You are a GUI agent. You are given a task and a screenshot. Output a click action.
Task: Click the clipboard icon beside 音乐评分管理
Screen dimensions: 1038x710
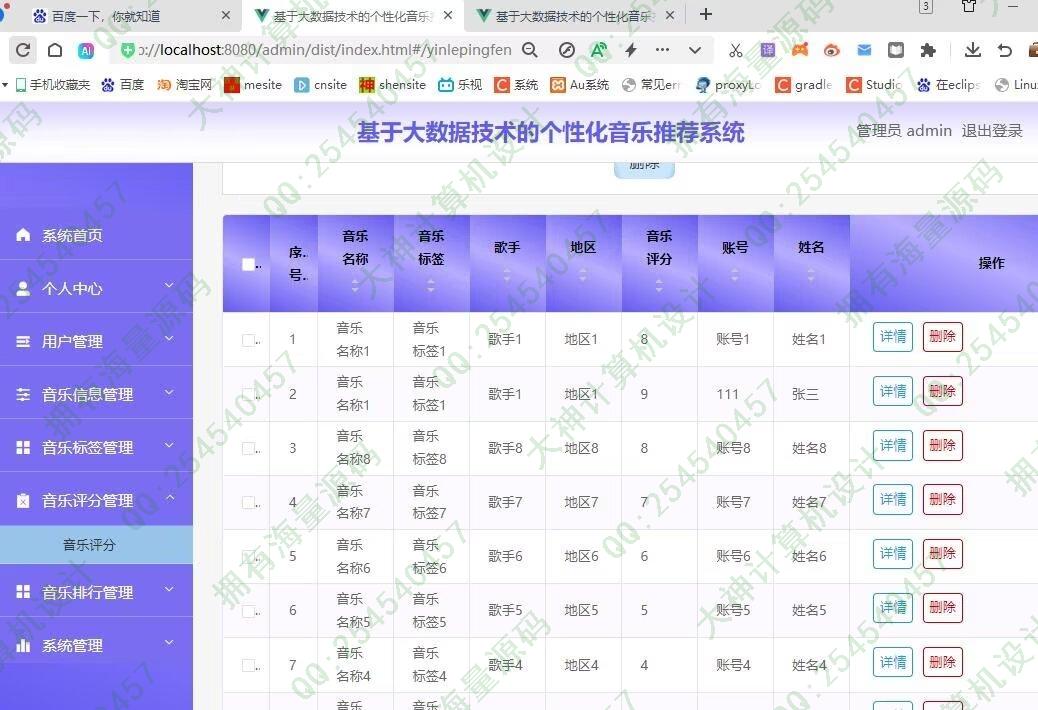tap(23, 500)
